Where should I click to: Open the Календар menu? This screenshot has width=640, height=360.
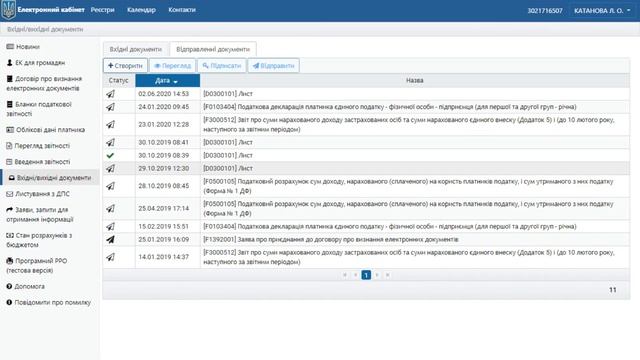tap(141, 10)
